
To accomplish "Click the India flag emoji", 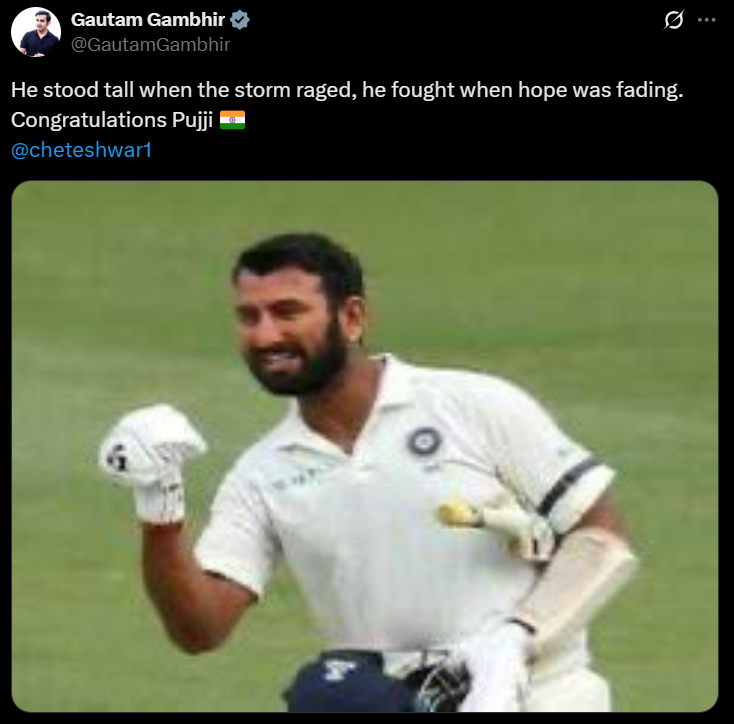I will [232, 120].
